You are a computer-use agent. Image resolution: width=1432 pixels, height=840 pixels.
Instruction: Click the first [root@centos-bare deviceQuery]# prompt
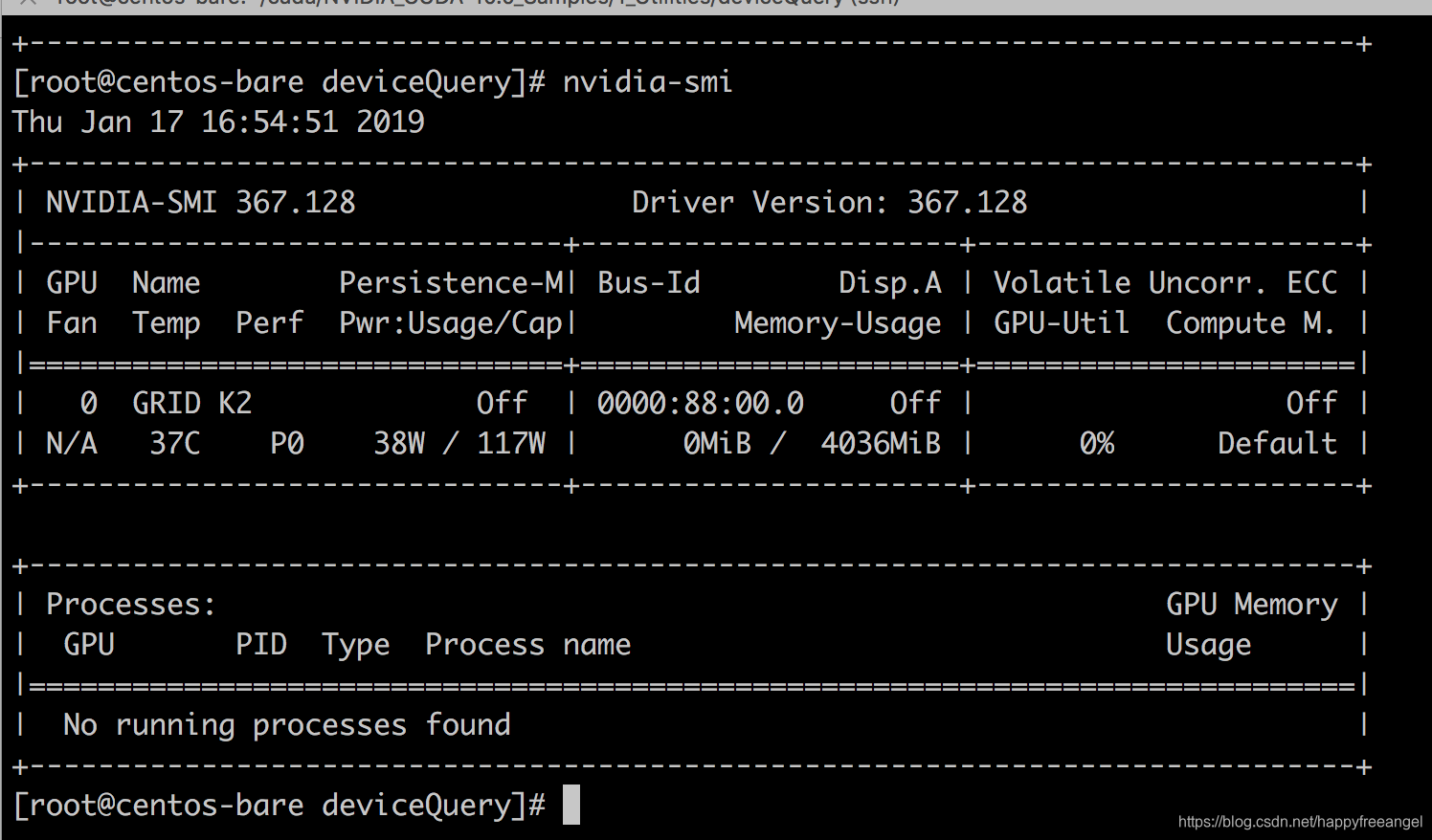[280, 82]
